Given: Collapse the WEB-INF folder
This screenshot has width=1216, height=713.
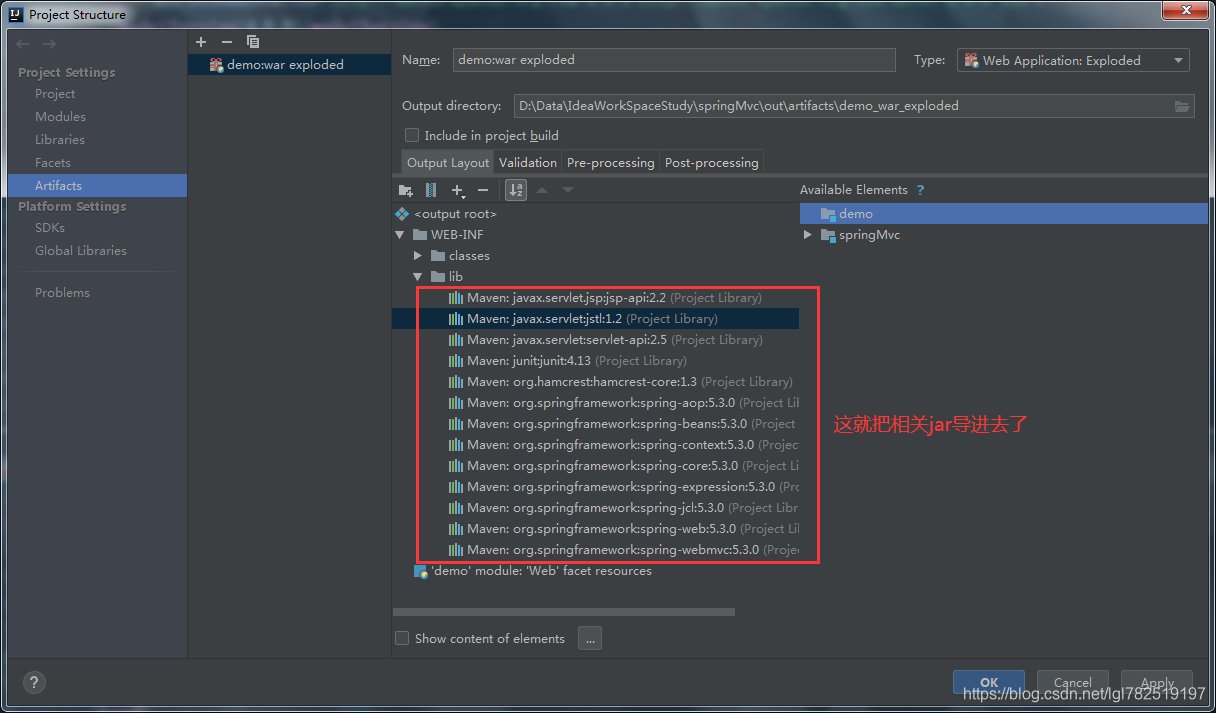Looking at the screenshot, I should click(400, 235).
